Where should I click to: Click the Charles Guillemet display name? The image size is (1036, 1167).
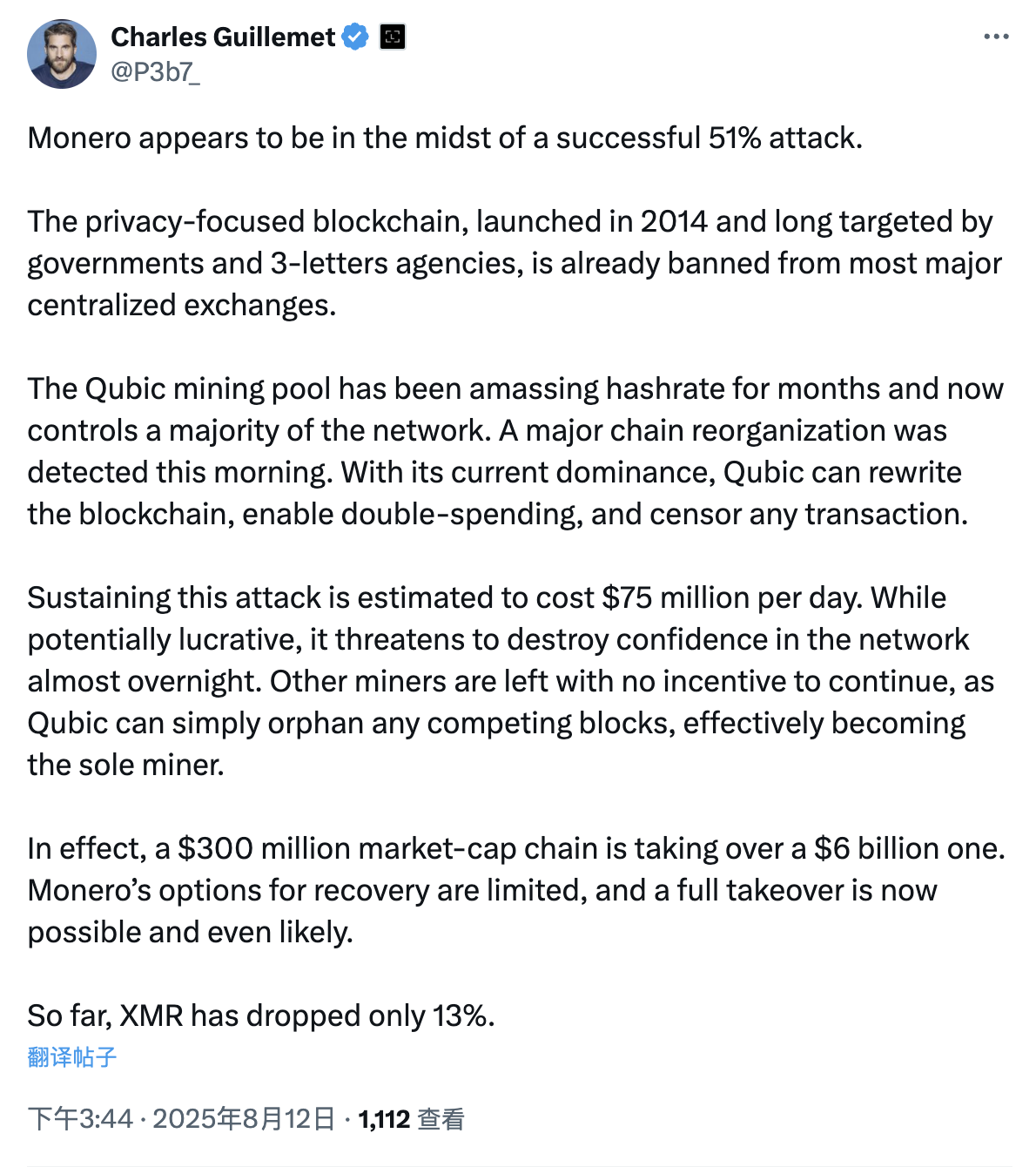[x=223, y=37]
